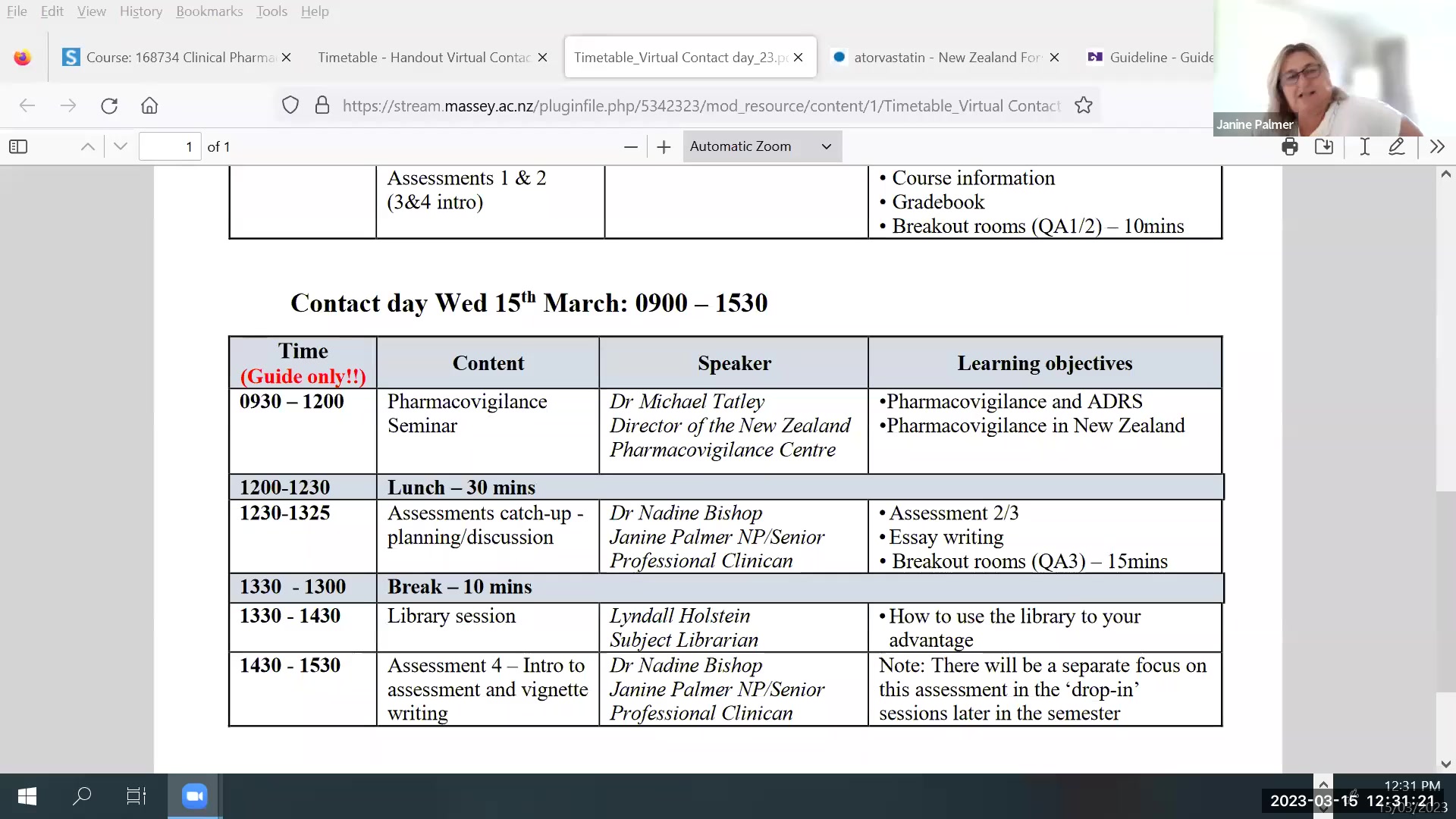Go to next page arrow
Screen dimensions: 1456x819
point(120,146)
